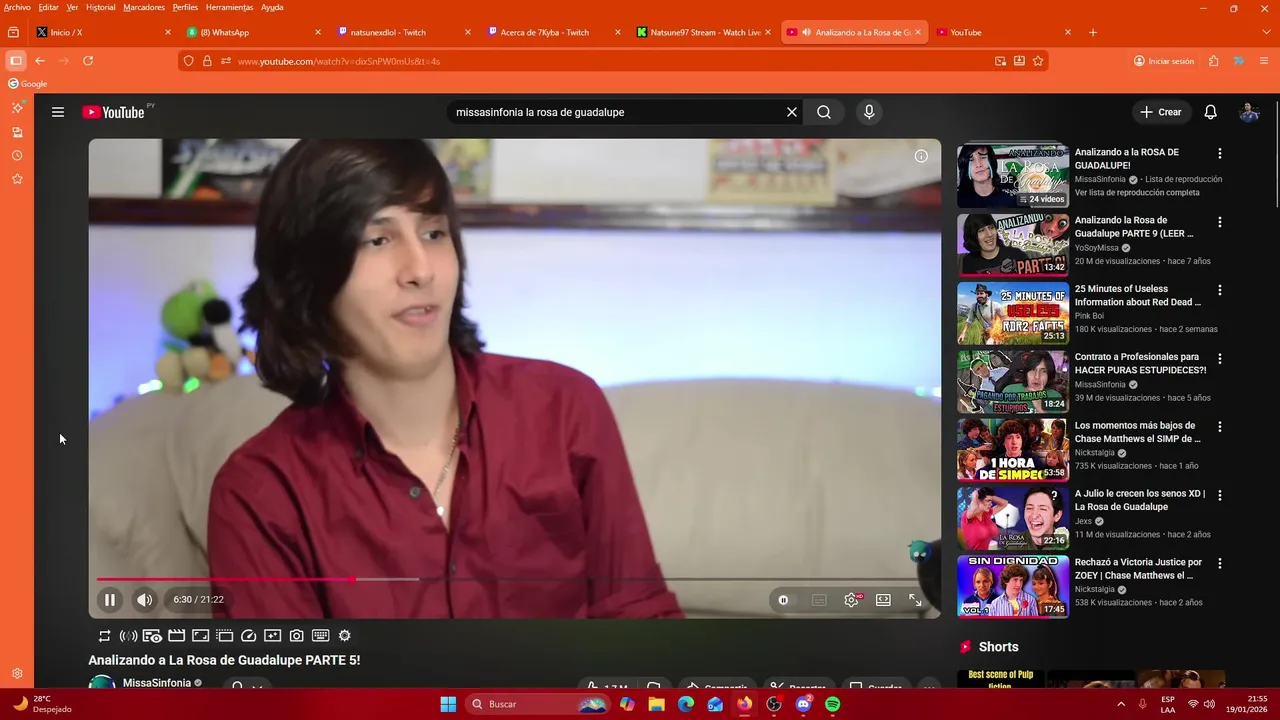Go to the YouTube home logo

tap(113, 112)
